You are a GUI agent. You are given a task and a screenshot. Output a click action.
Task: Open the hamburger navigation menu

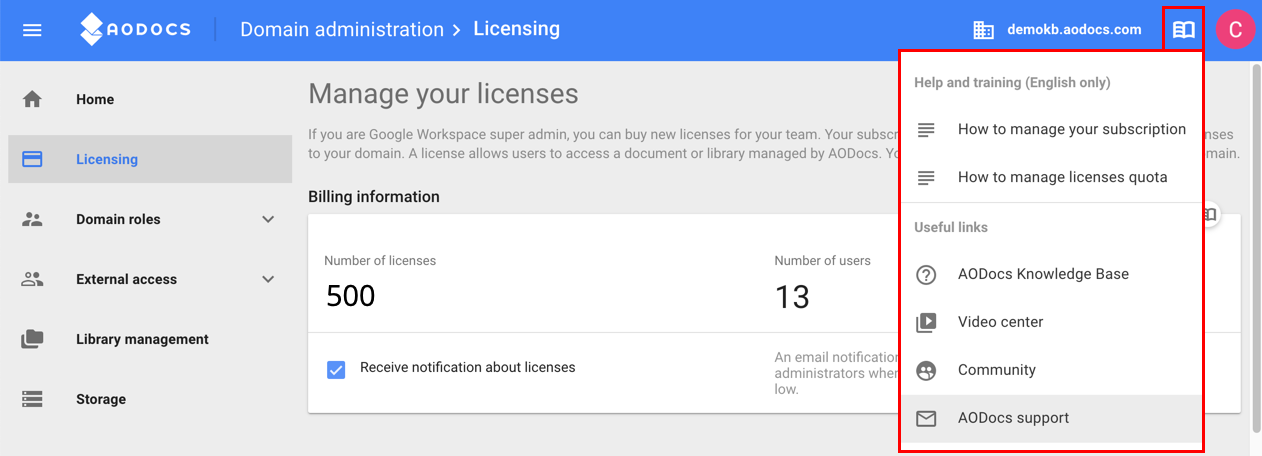click(32, 30)
